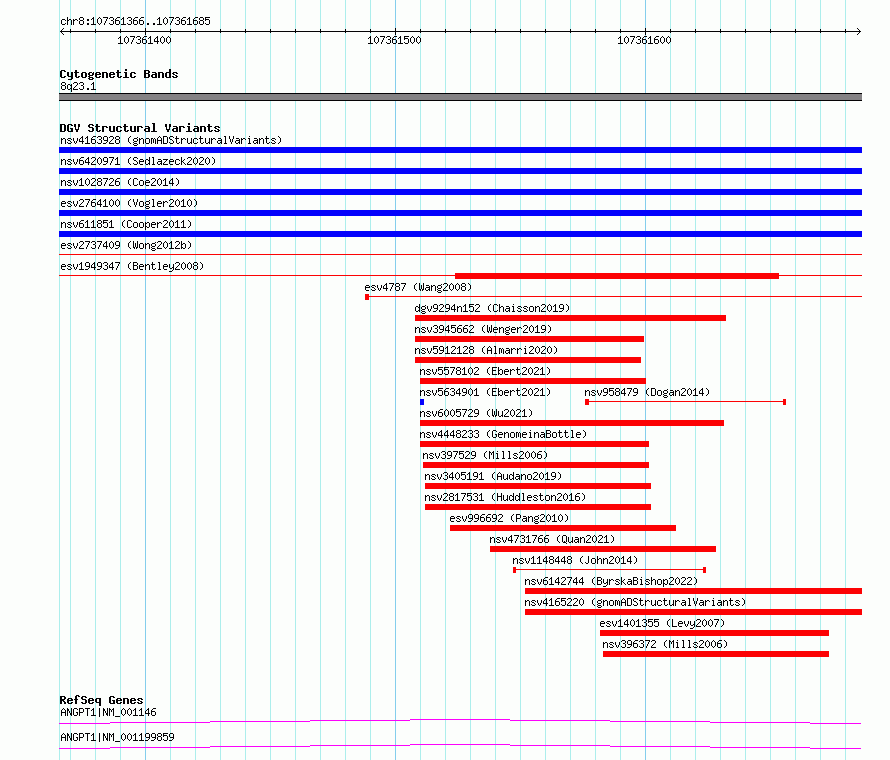Select the esv4787 (Wang2008) label
Viewport: 890px width, 760px height.
click(418, 287)
